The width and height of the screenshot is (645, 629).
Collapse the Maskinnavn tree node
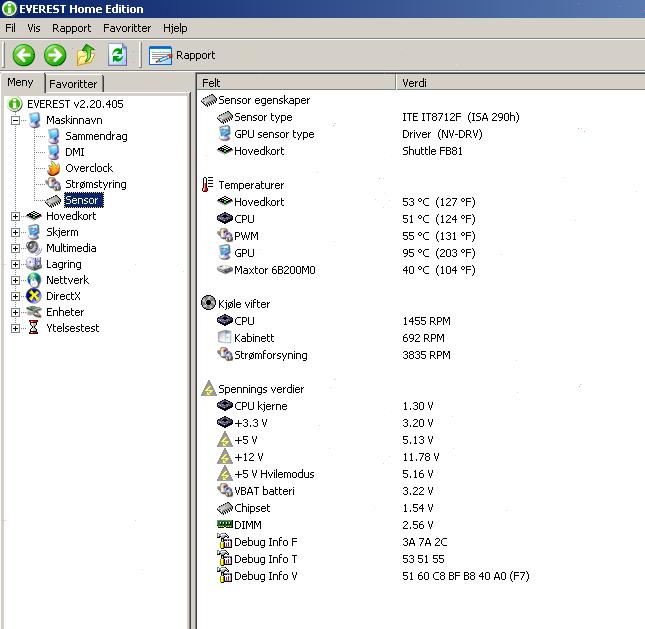16,120
